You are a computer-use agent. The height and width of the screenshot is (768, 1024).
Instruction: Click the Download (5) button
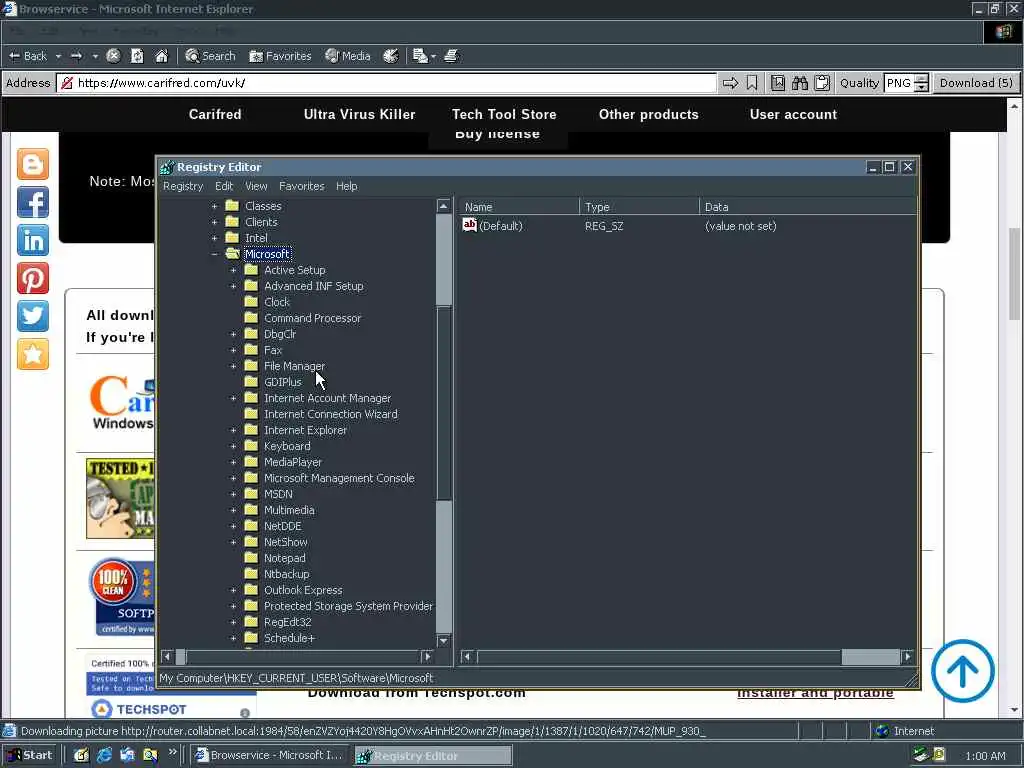976,83
